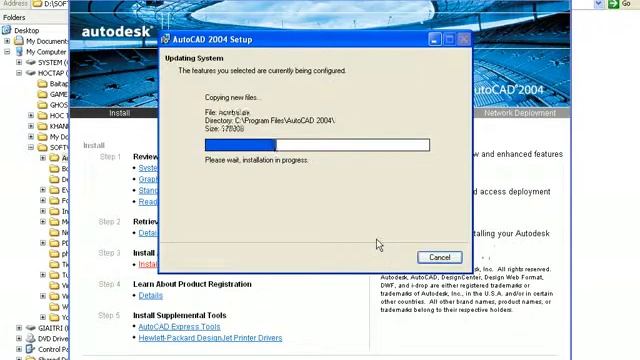Select the GHOS folder icon

(42, 105)
